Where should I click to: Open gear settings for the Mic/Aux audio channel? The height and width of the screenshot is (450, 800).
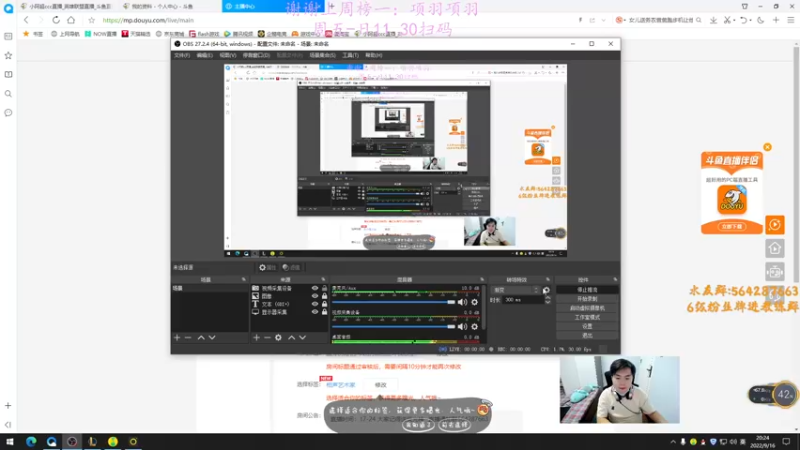coord(474,302)
